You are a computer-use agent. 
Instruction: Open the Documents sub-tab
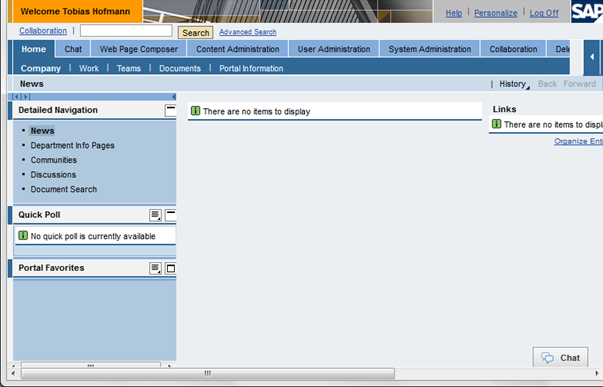[180, 68]
